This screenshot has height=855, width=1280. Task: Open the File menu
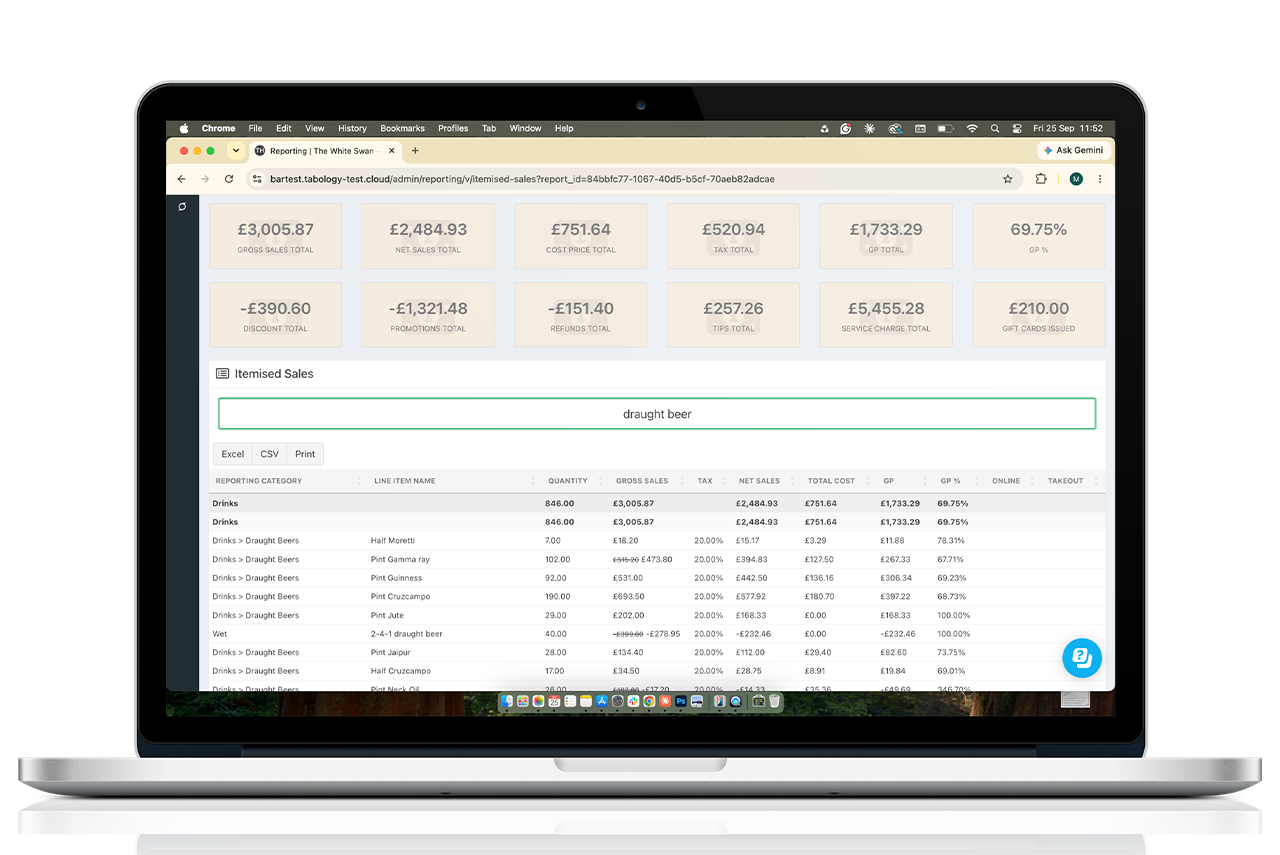click(255, 128)
